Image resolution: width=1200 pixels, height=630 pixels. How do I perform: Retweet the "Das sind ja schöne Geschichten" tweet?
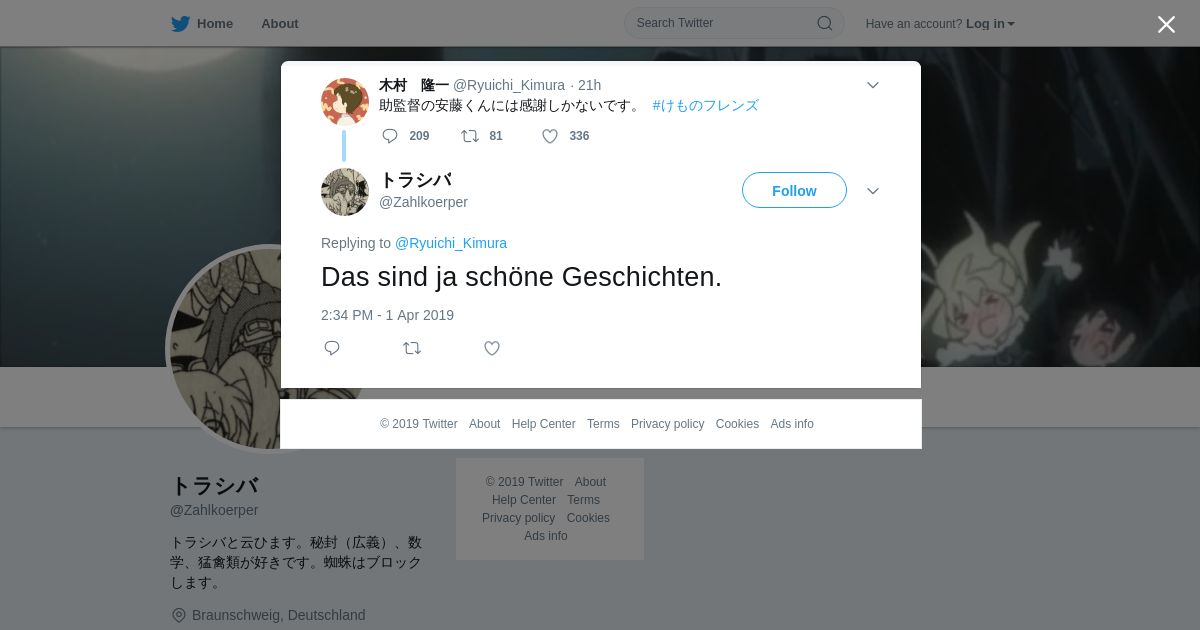tap(412, 348)
